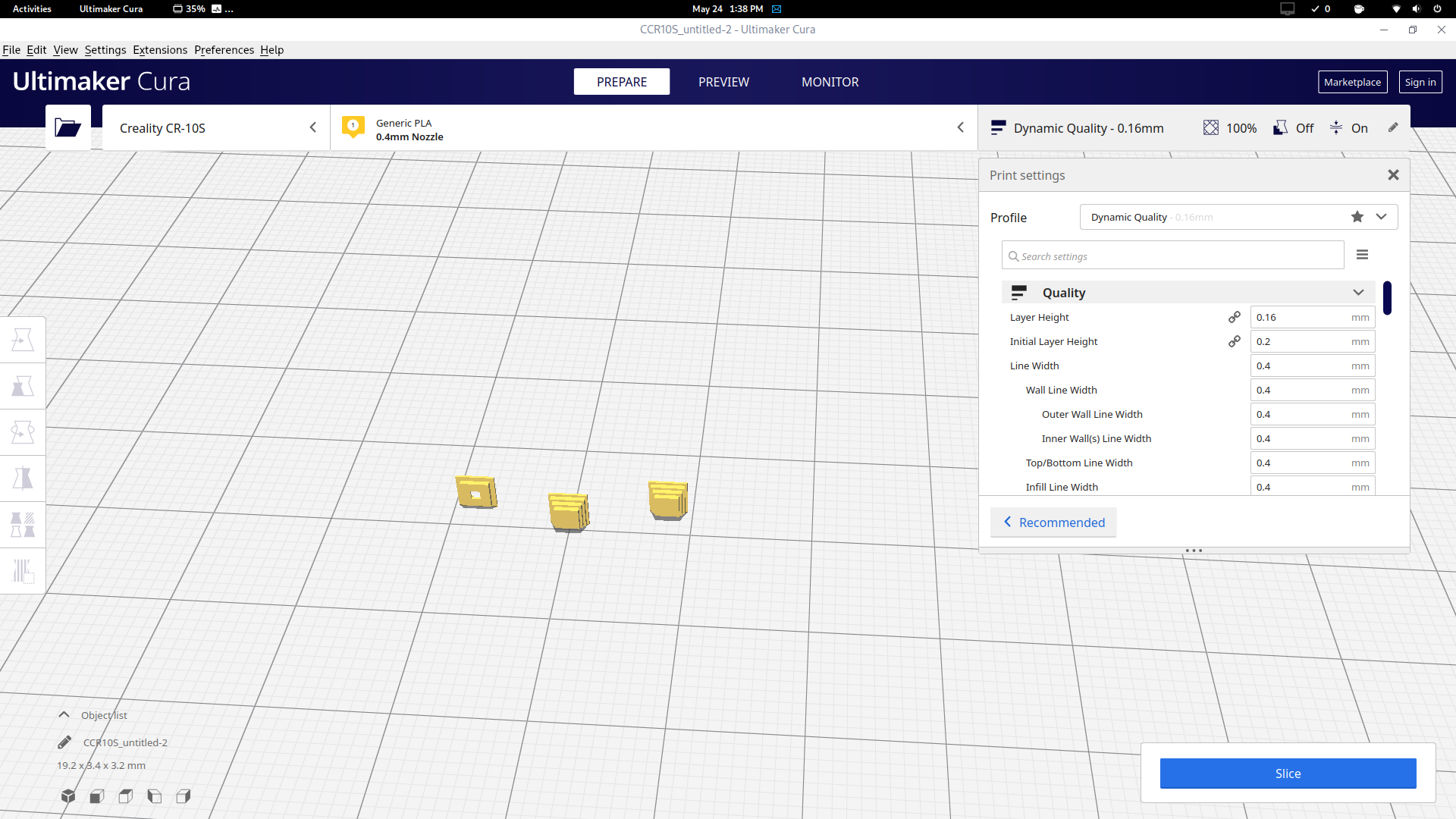This screenshot has height=819, width=1456.
Task: Open the Profile dropdown
Action: (1238, 217)
